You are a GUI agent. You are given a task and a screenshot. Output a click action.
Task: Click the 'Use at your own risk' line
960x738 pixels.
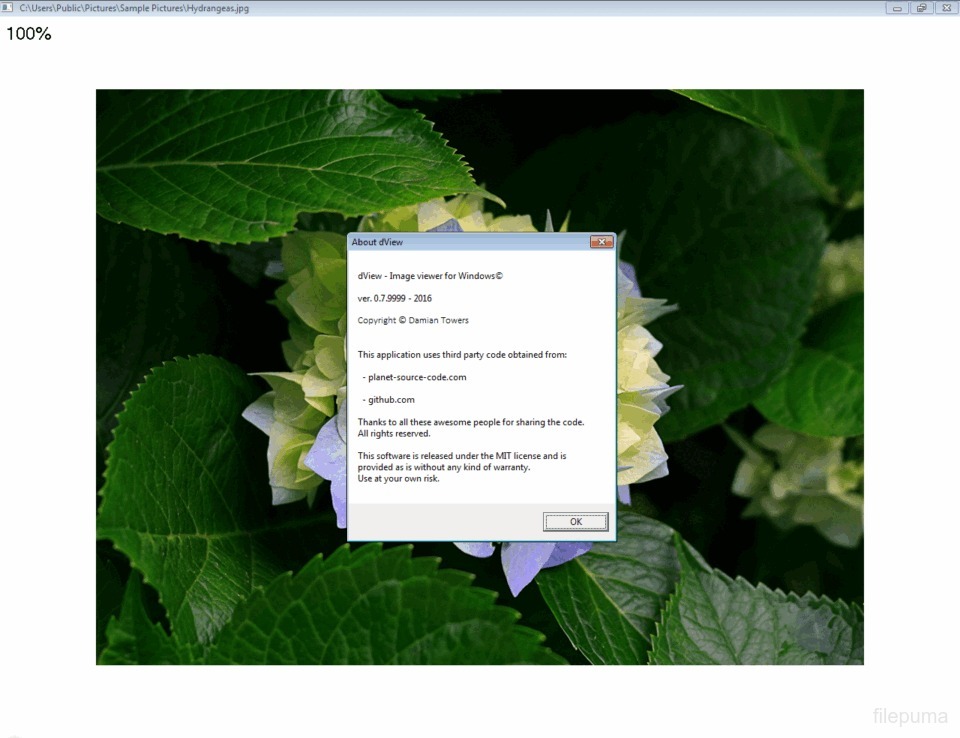click(398, 478)
